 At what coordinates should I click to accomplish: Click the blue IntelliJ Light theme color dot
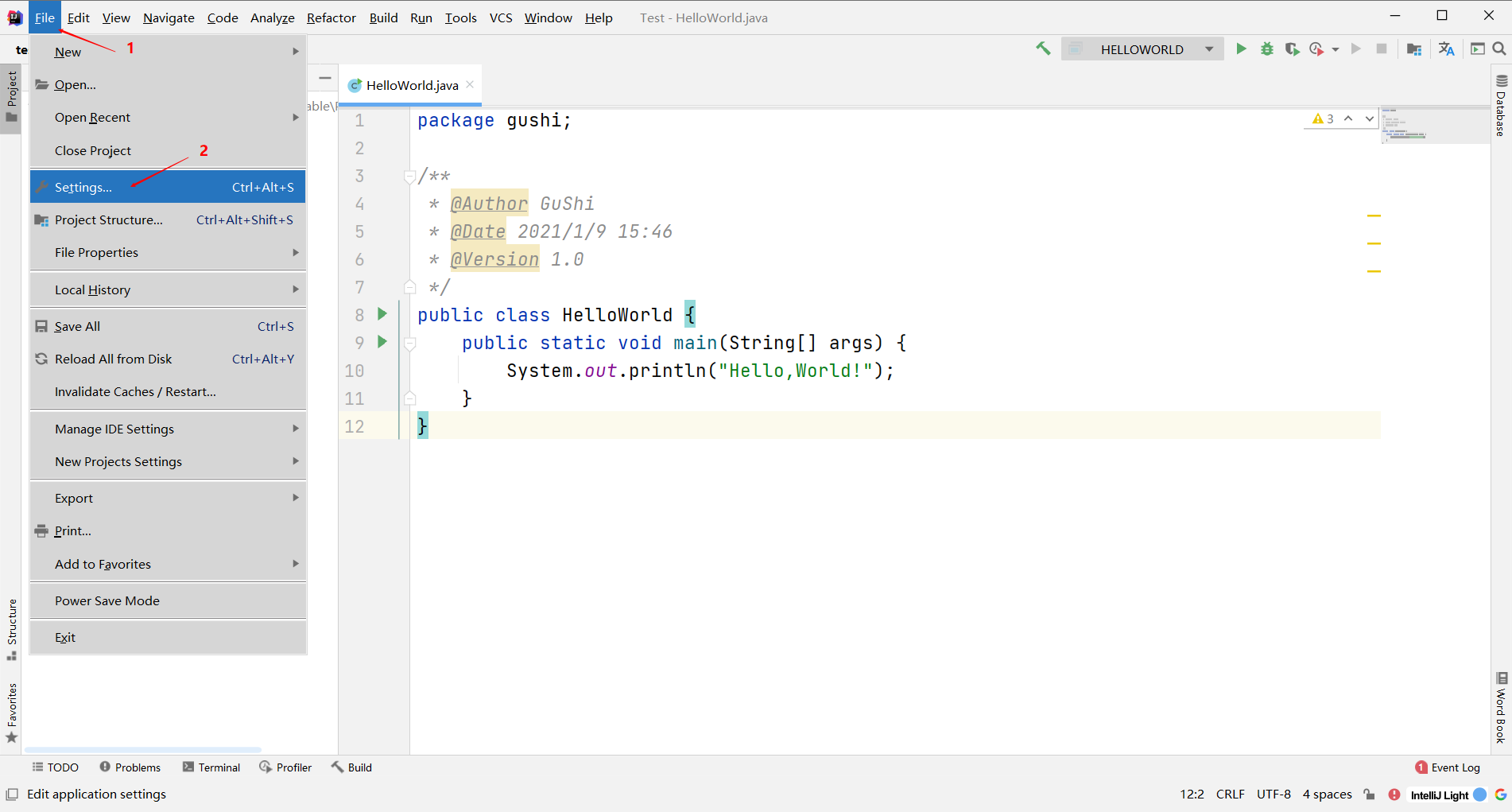[x=1479, y=795]
